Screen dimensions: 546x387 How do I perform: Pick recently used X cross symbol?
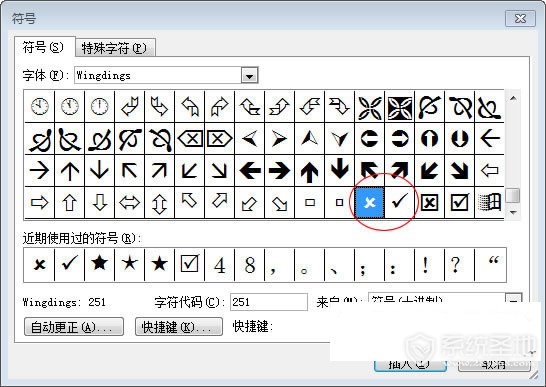[39, 265]
